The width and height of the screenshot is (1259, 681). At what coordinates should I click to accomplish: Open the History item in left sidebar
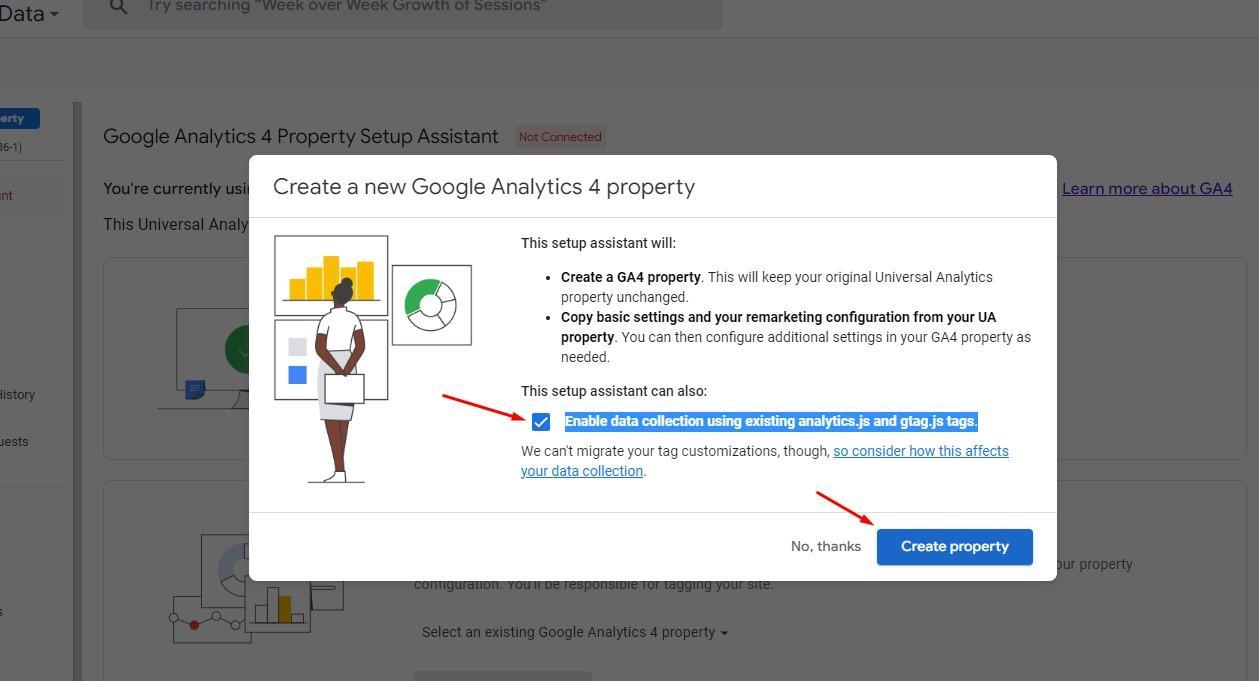(18, 395)
